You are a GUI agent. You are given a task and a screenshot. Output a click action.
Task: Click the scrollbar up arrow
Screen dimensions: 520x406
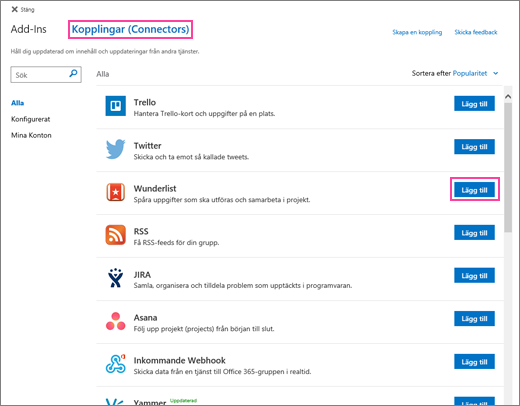508,97
